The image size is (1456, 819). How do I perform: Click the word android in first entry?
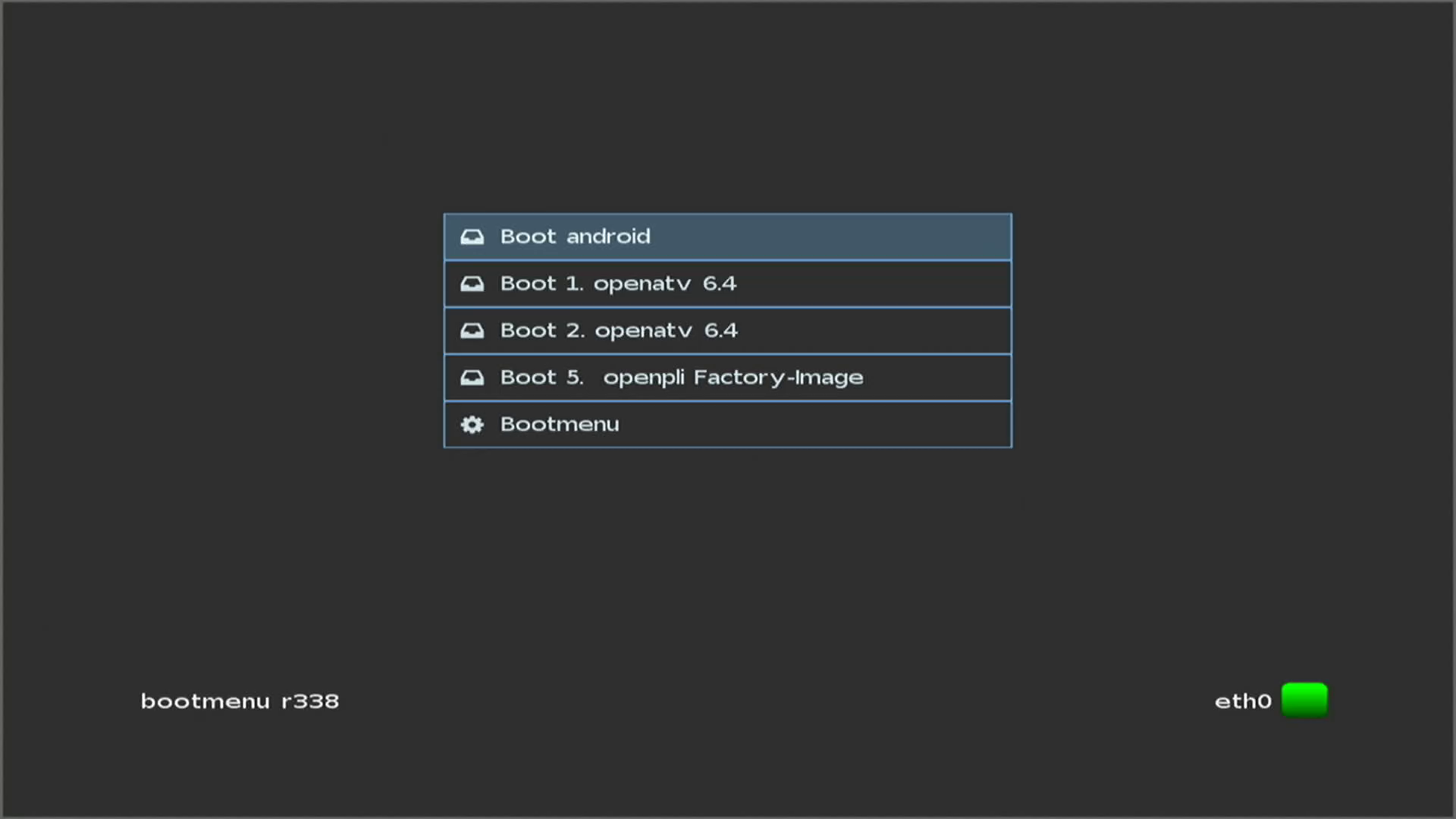click(x=608, y=237)
